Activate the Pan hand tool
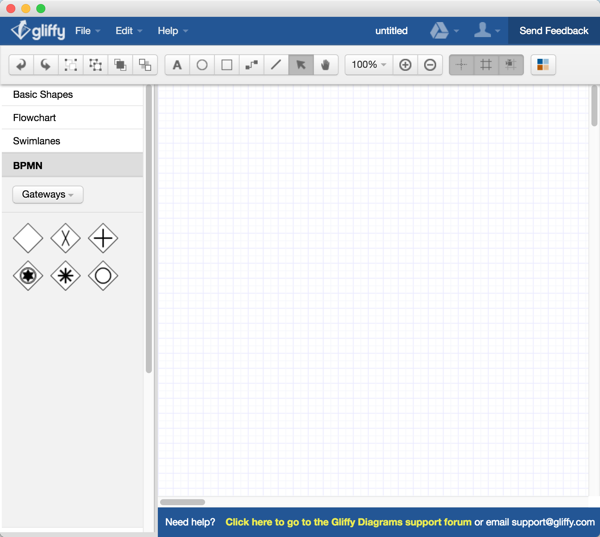Screen dimensions: 600x537 point(325,65)
